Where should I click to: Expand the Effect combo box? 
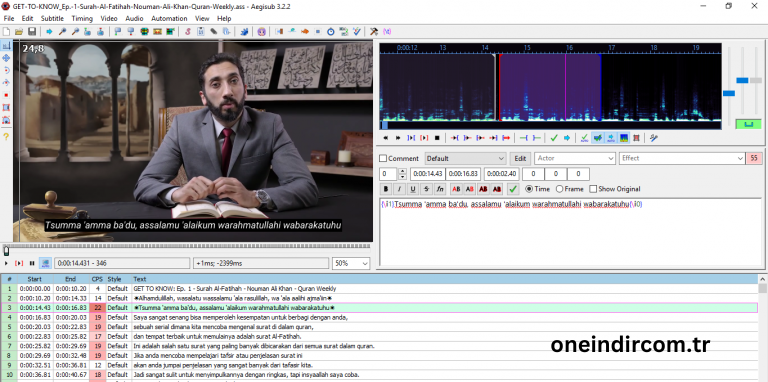[740, 158]
